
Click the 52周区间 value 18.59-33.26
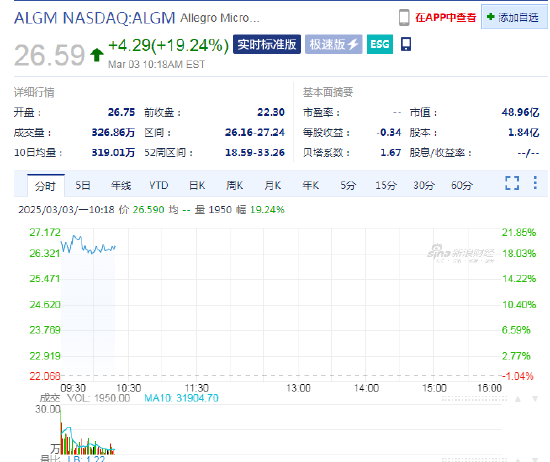pos(255,153)
